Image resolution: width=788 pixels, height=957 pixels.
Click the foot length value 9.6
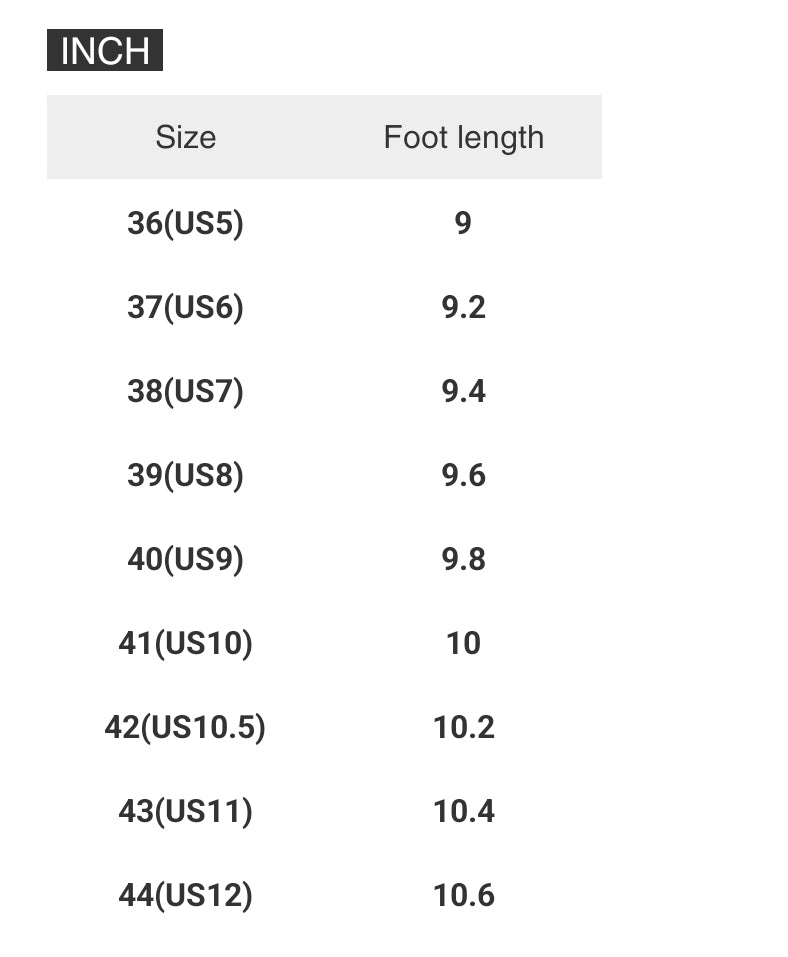pos(463,475)
